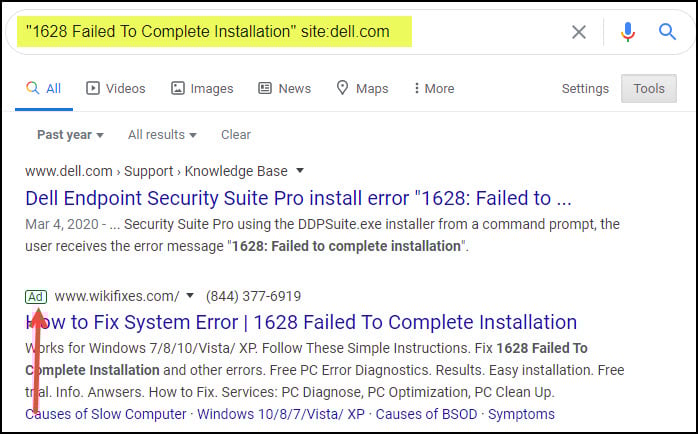Click the Images picture icon
Viewport: 698px width, 434px height.
click(178, 88)
